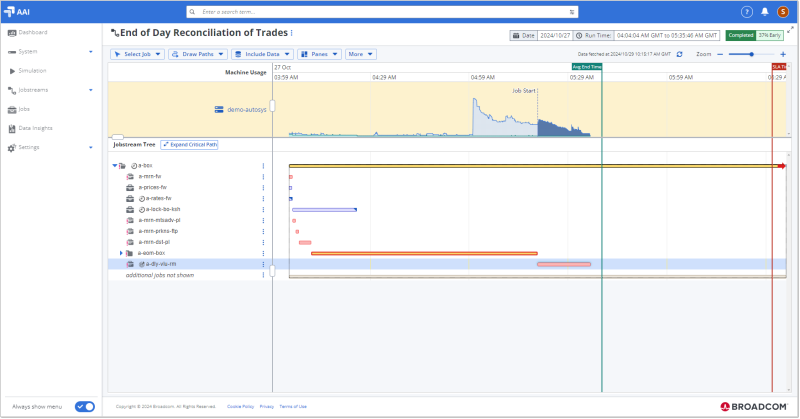Go to Dashboard in the sidebar
The height and width of the screenshot is (419, 800).
pos(28,33)
